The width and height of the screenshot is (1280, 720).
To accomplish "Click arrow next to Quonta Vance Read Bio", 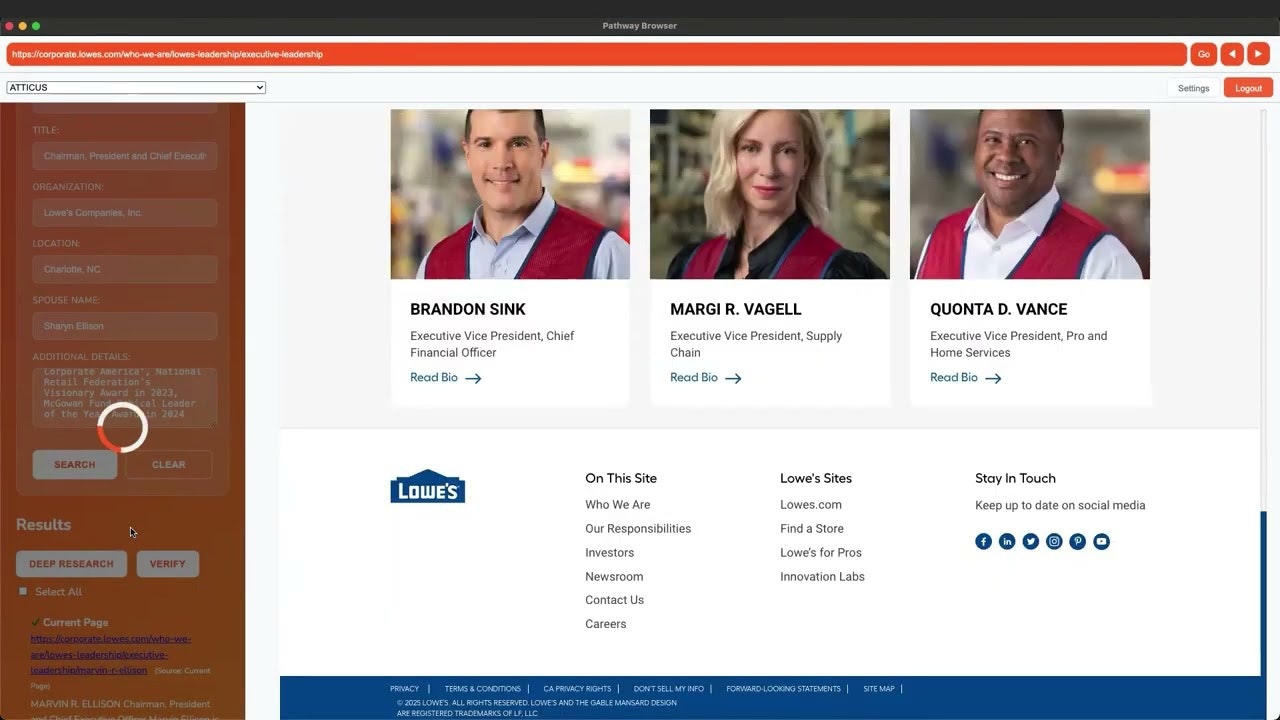I will tap(993, 378).
